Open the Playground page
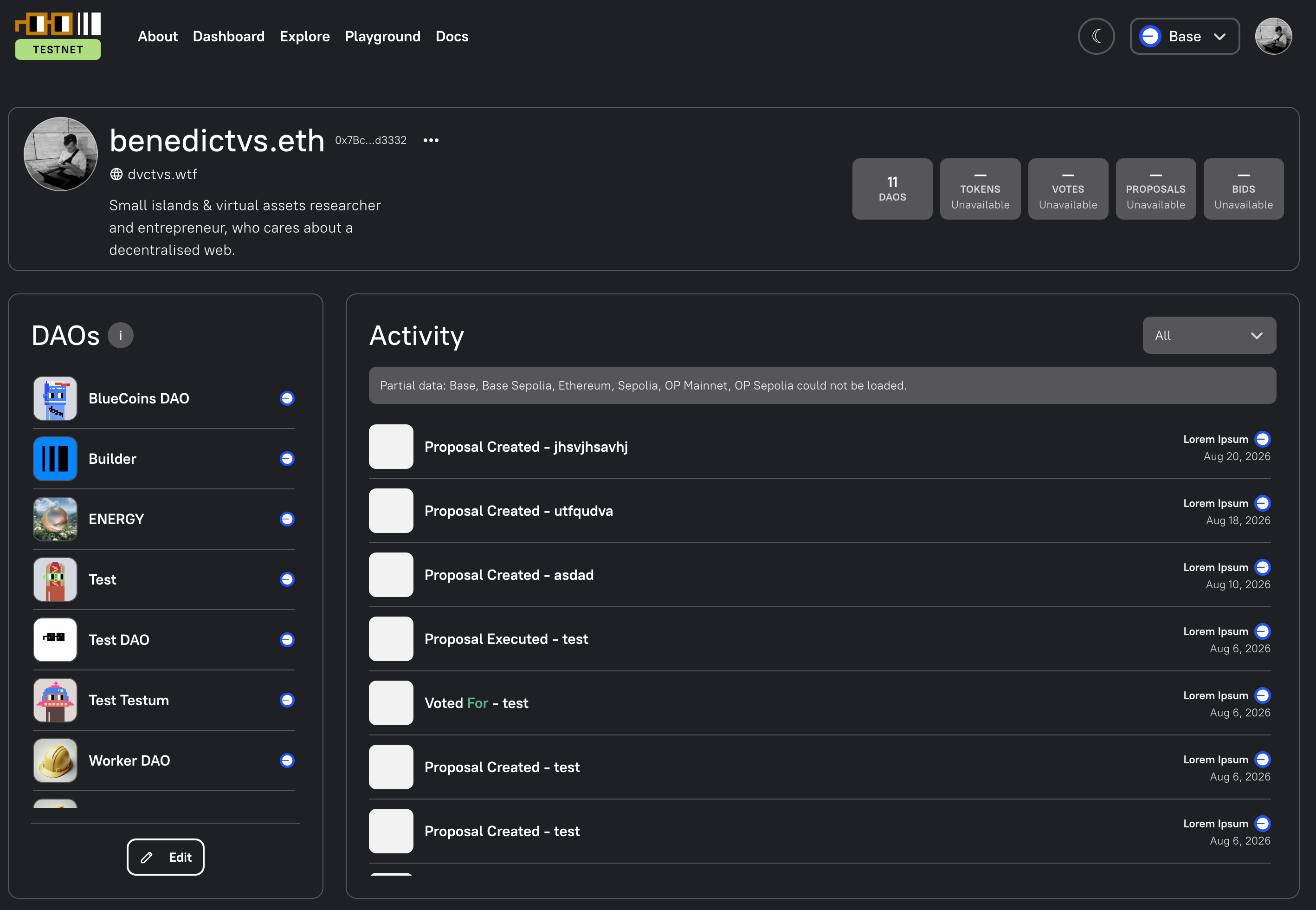 coord(383,37)
